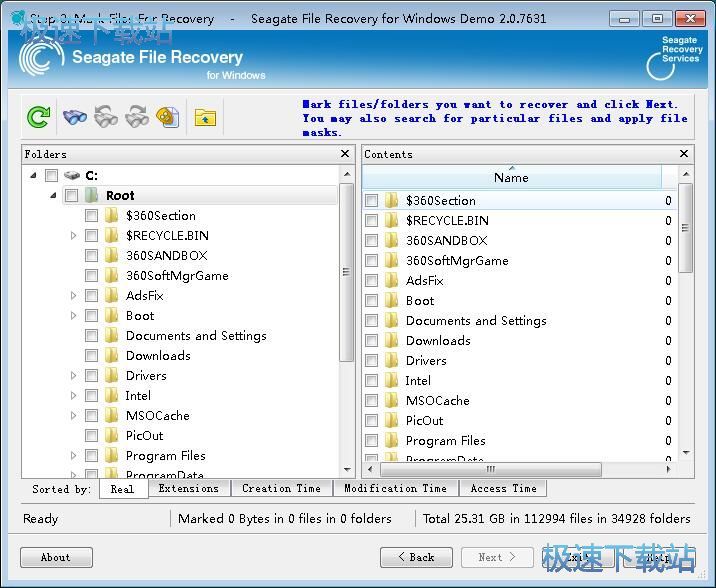Click the $360Section folder icon in the Folders tree
This screenshot has width=716, height=588.
click(x=111, y=215)
